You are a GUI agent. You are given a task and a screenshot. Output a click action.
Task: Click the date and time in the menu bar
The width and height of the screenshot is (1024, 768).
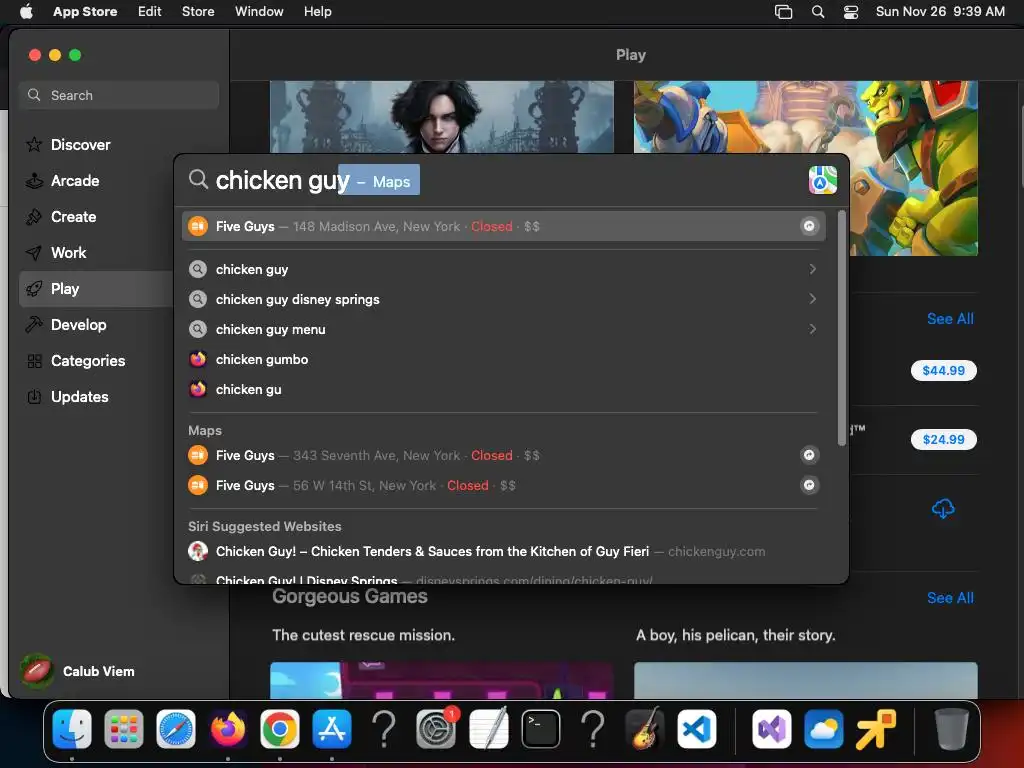click(940, 11)
